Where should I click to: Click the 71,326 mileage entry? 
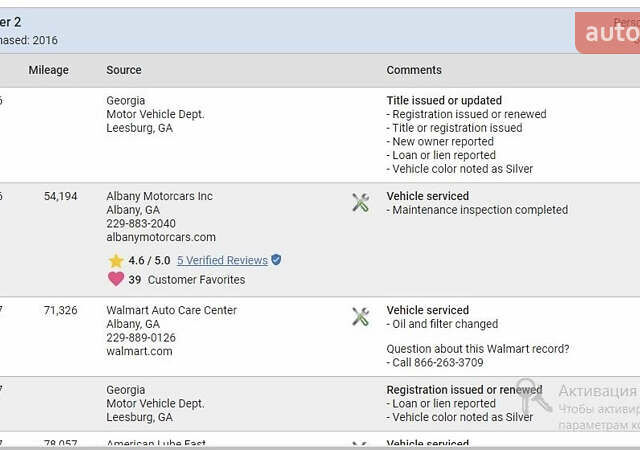coord(60,310)
